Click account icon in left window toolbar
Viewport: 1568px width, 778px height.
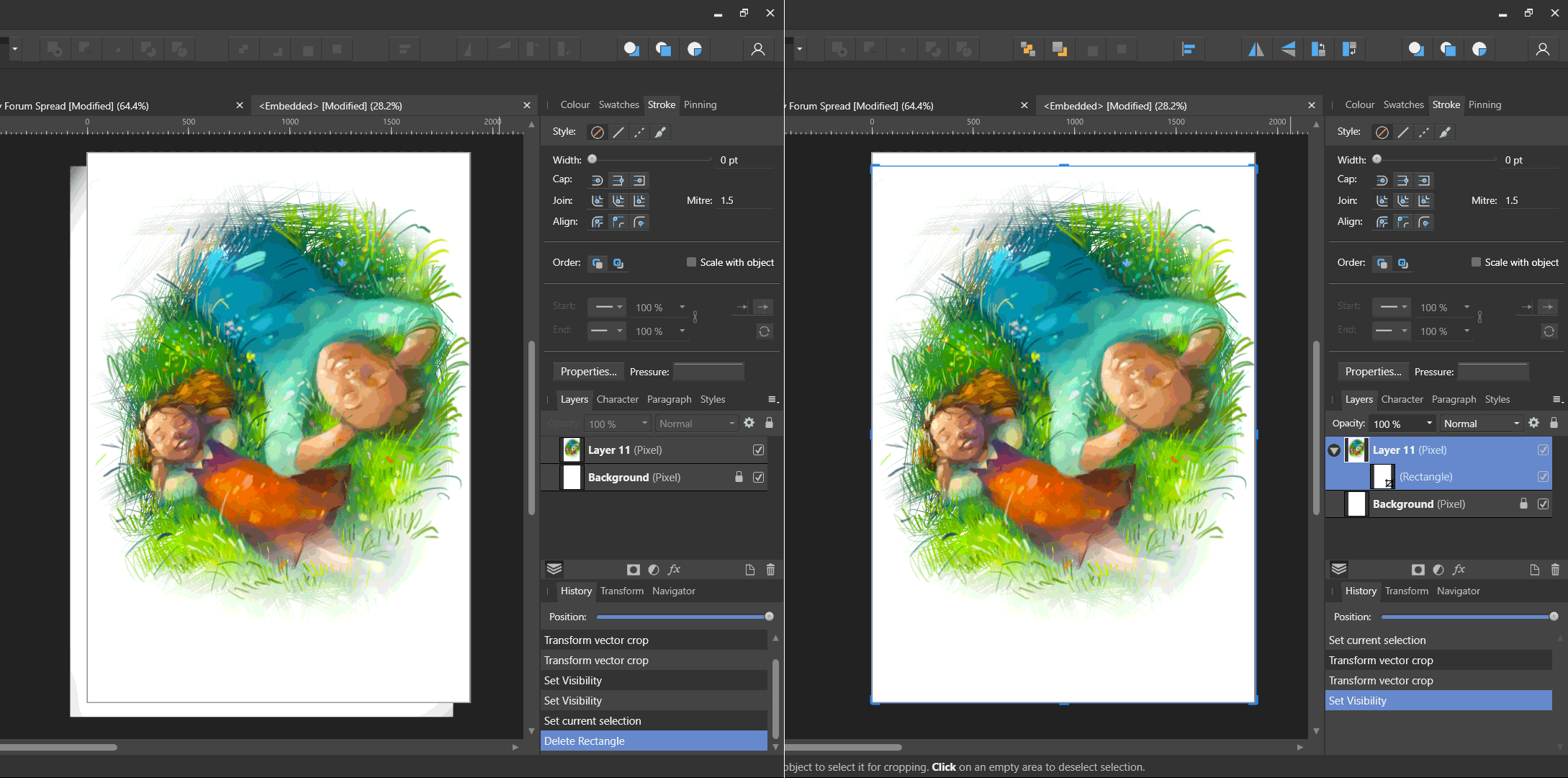[x=757, y=49]
